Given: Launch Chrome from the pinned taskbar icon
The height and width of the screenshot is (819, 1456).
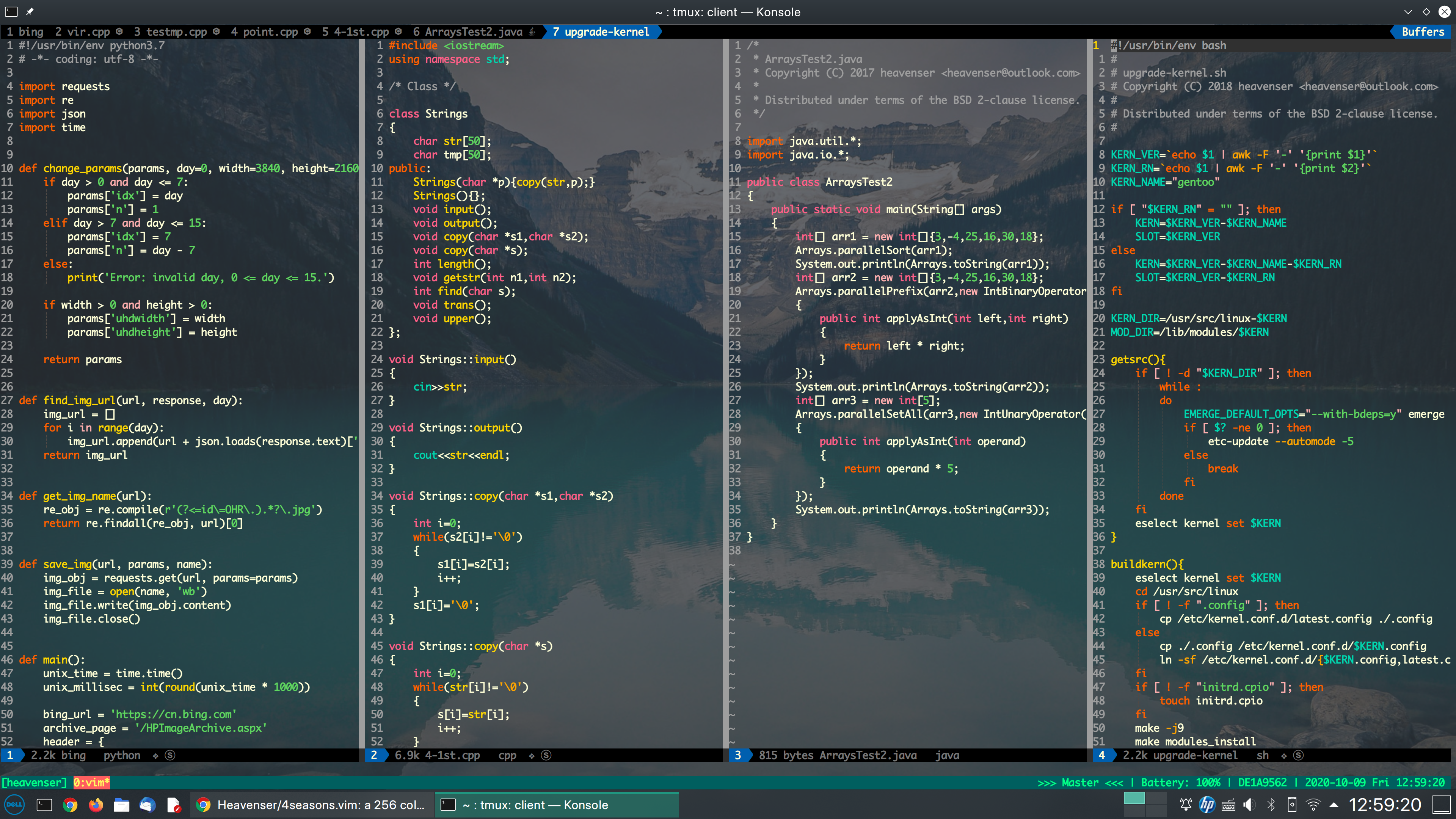Looking at the screenshot, I should [70, 805].
